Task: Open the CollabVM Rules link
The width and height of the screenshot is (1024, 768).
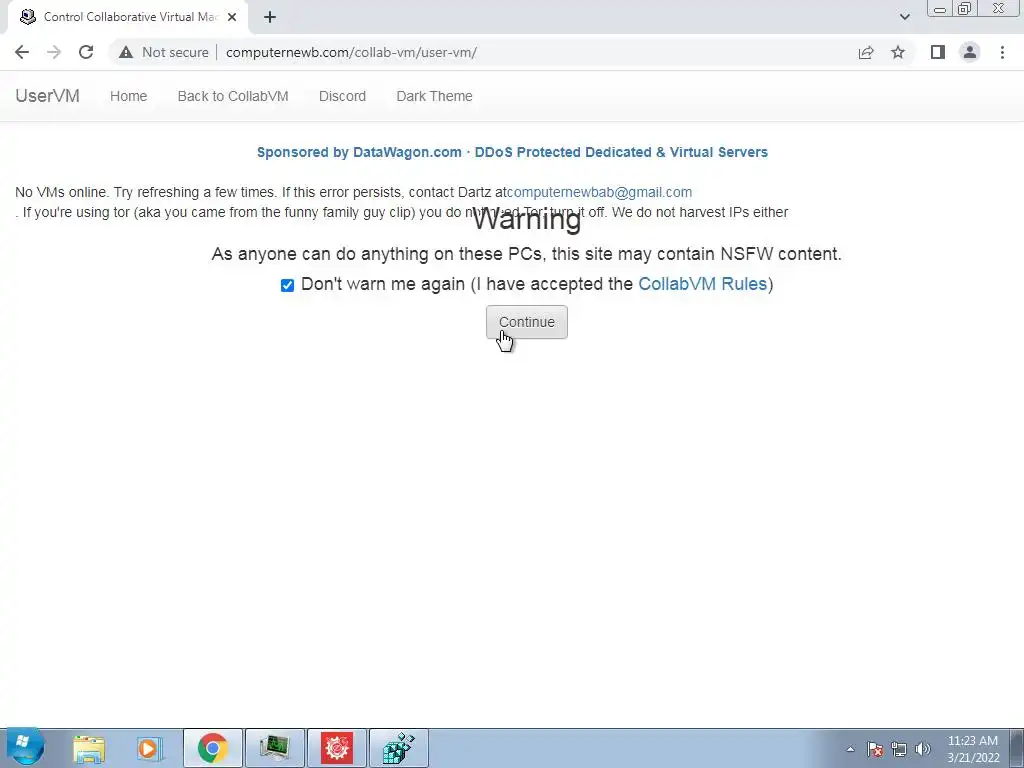Action: coord(702,284)
